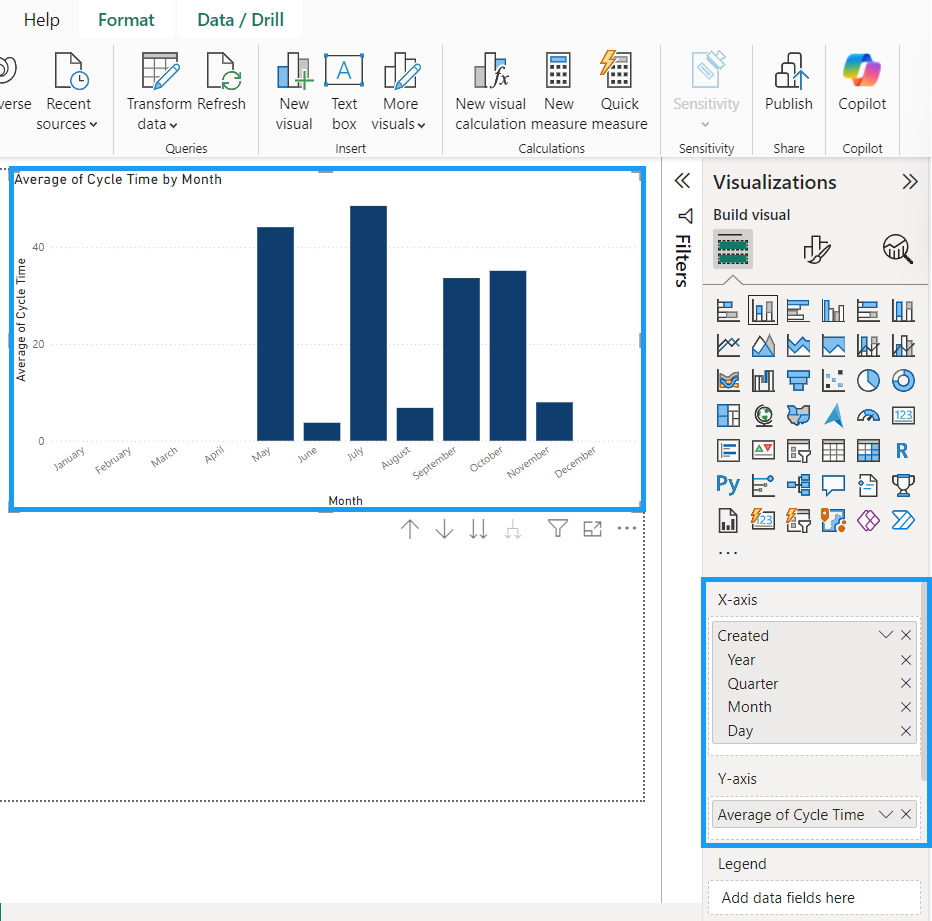
Task: Click the focus mode icon below chart
Action: tap(593, 529)
